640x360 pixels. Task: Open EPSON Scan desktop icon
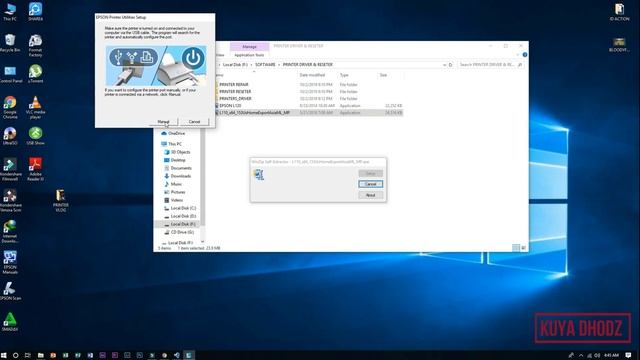[10, 291]
